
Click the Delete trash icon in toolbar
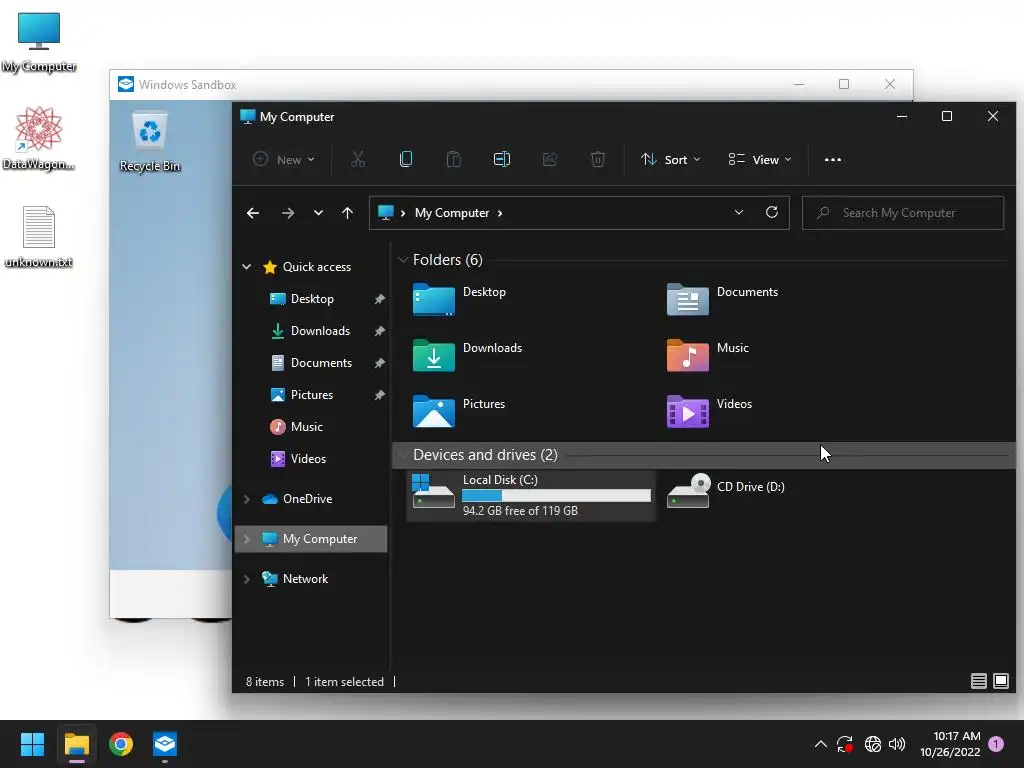pyautogui.click(x=598, y=159)
